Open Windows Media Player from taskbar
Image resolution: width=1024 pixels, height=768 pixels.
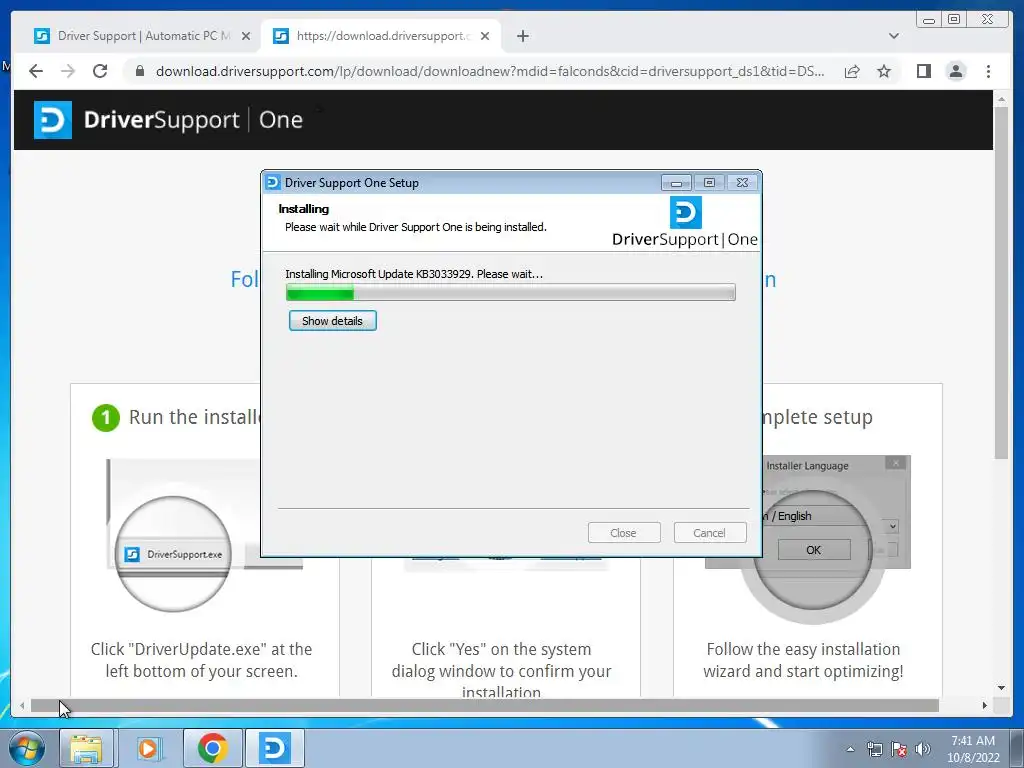point(149,748)
